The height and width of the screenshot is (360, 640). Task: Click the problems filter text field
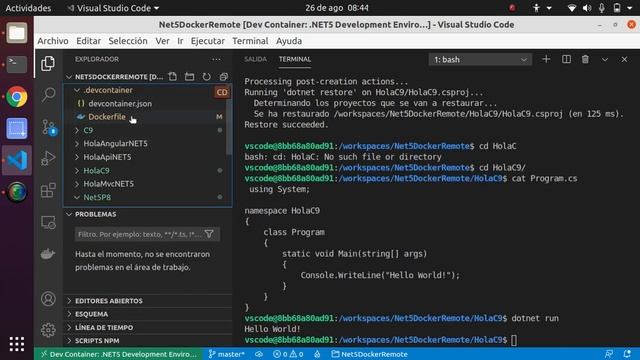(x=140, y=234)
